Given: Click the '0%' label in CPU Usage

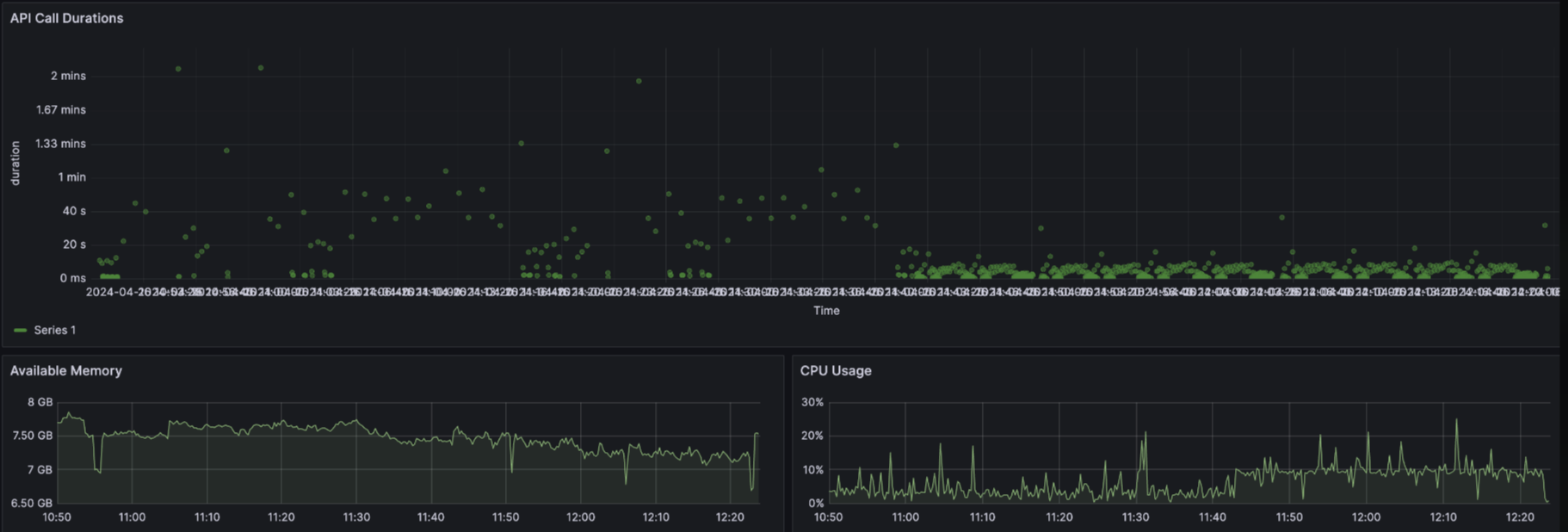Looking at the screenshot, I should tap(816, 504).
